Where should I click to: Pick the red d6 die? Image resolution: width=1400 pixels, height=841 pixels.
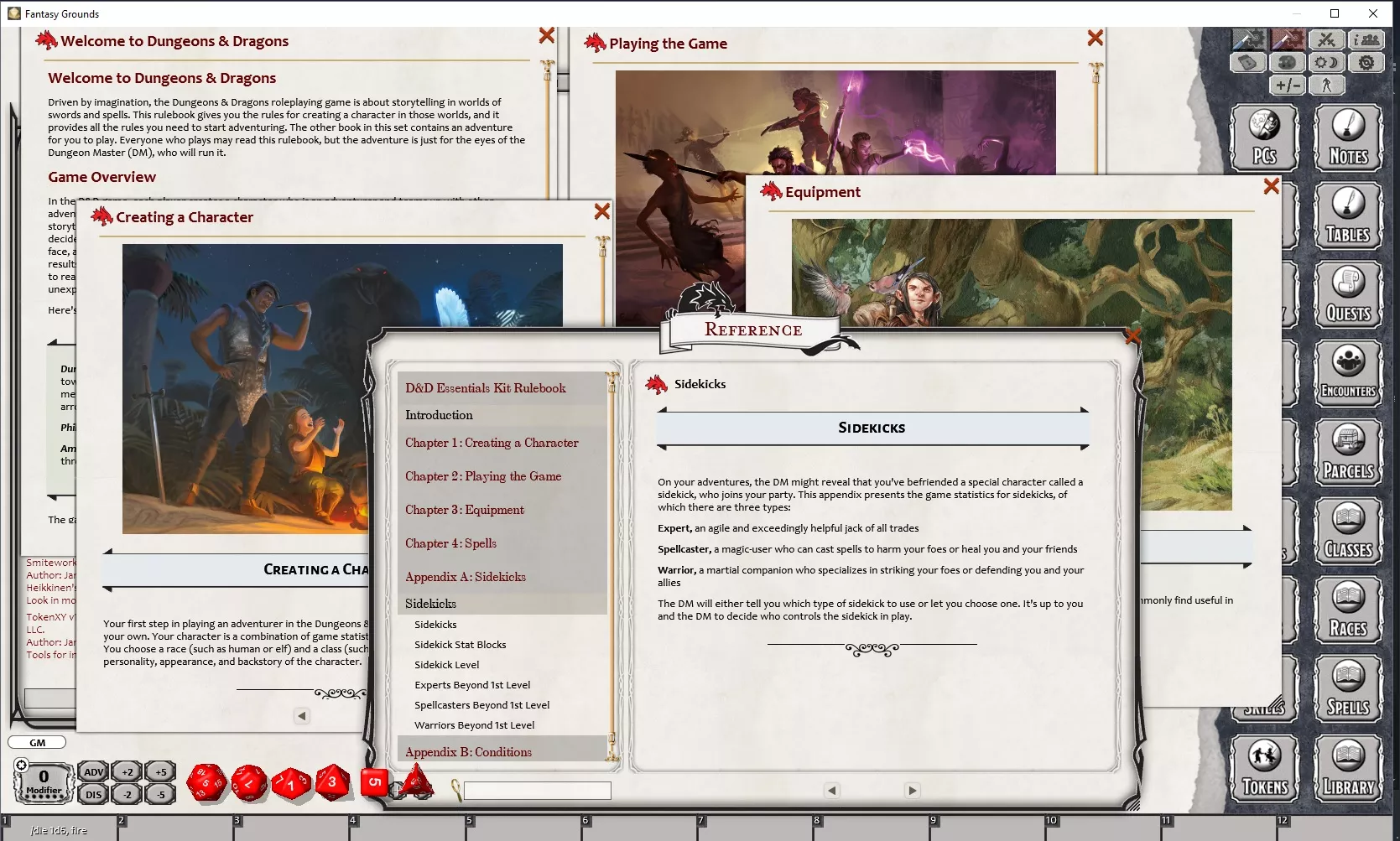375,781
